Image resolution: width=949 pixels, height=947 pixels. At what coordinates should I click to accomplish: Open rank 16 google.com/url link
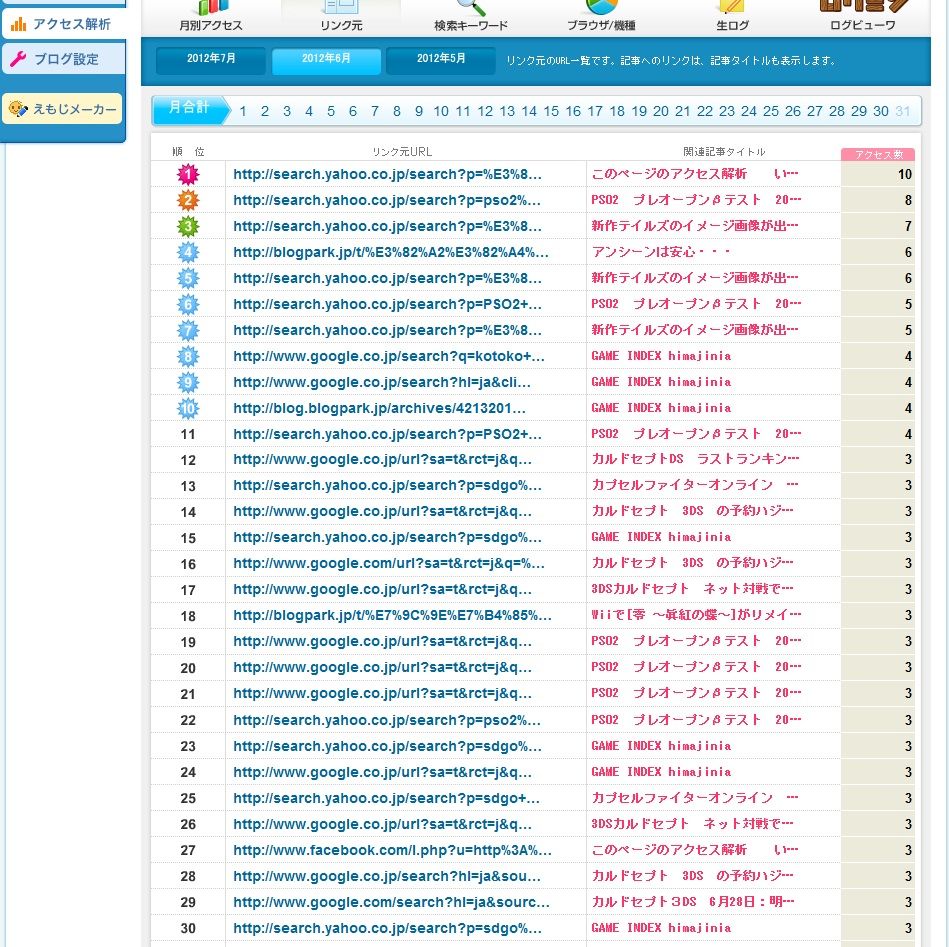[389, 564]
